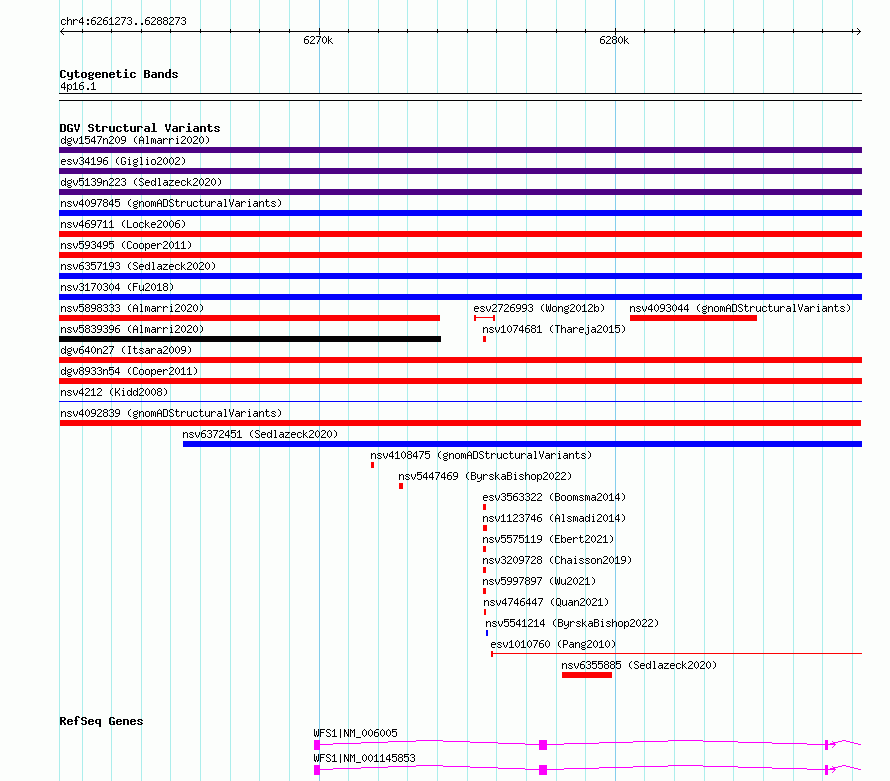Open the esv34196 (Giglio2002) variant
Image resolution: width=890 pixels, height=781 pixels.
point(123,161)
